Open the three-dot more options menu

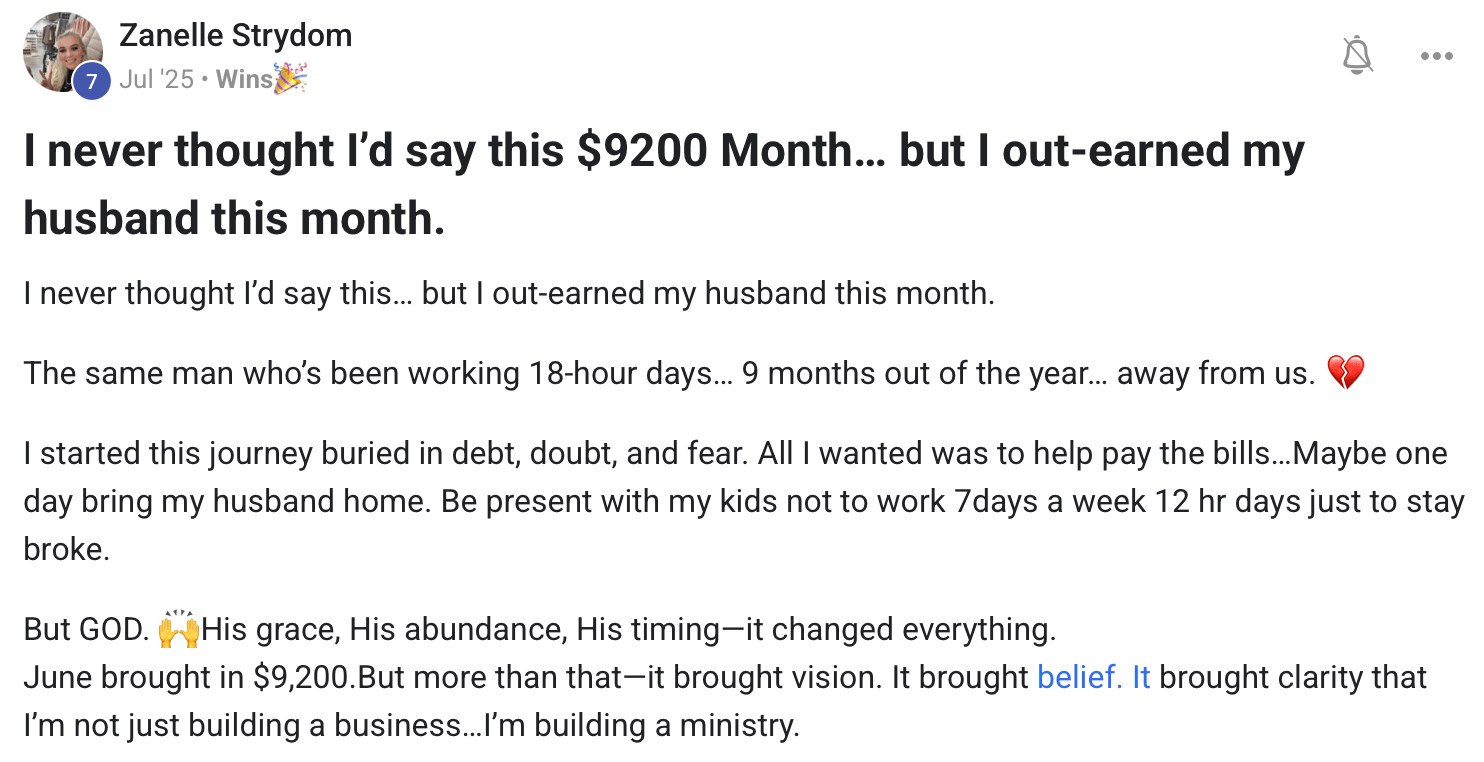[1436, 57]
